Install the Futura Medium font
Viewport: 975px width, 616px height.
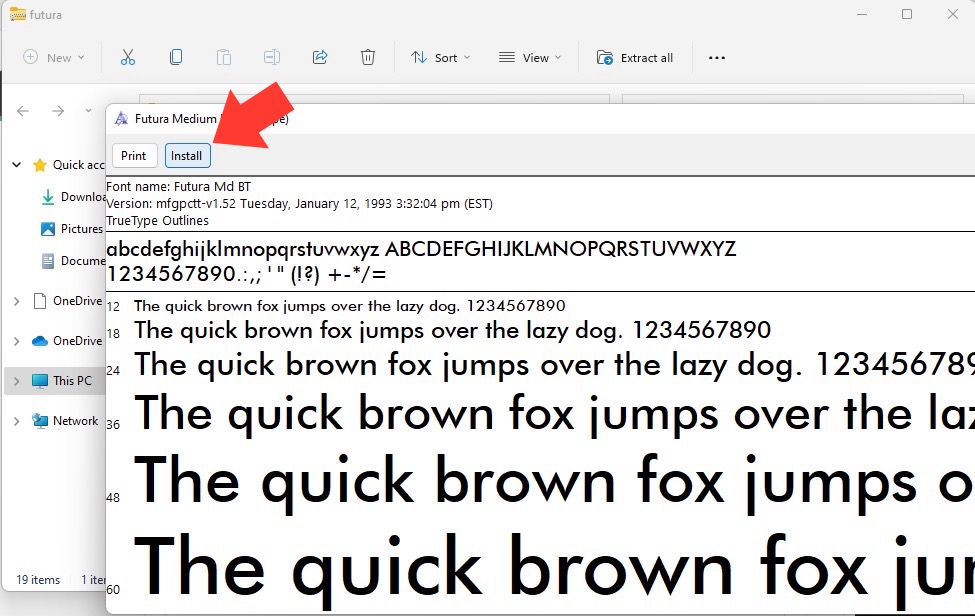(x=187, y=155)
